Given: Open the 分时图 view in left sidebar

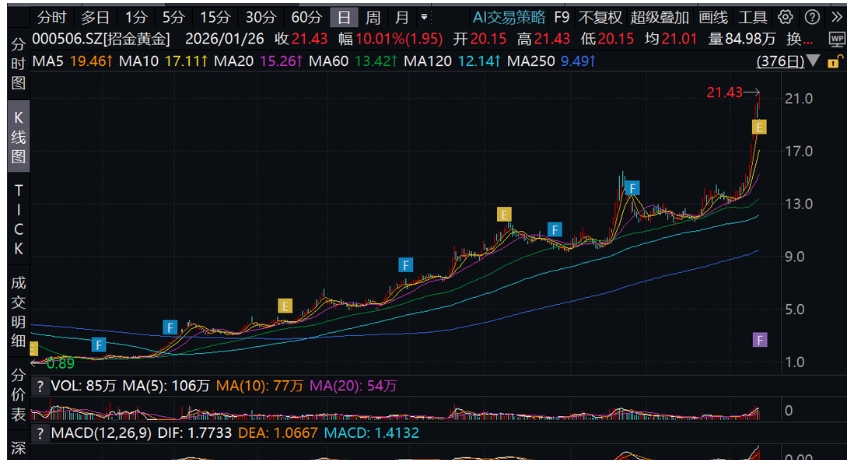Looking at the screenshot, I should [x=15, y=62].
